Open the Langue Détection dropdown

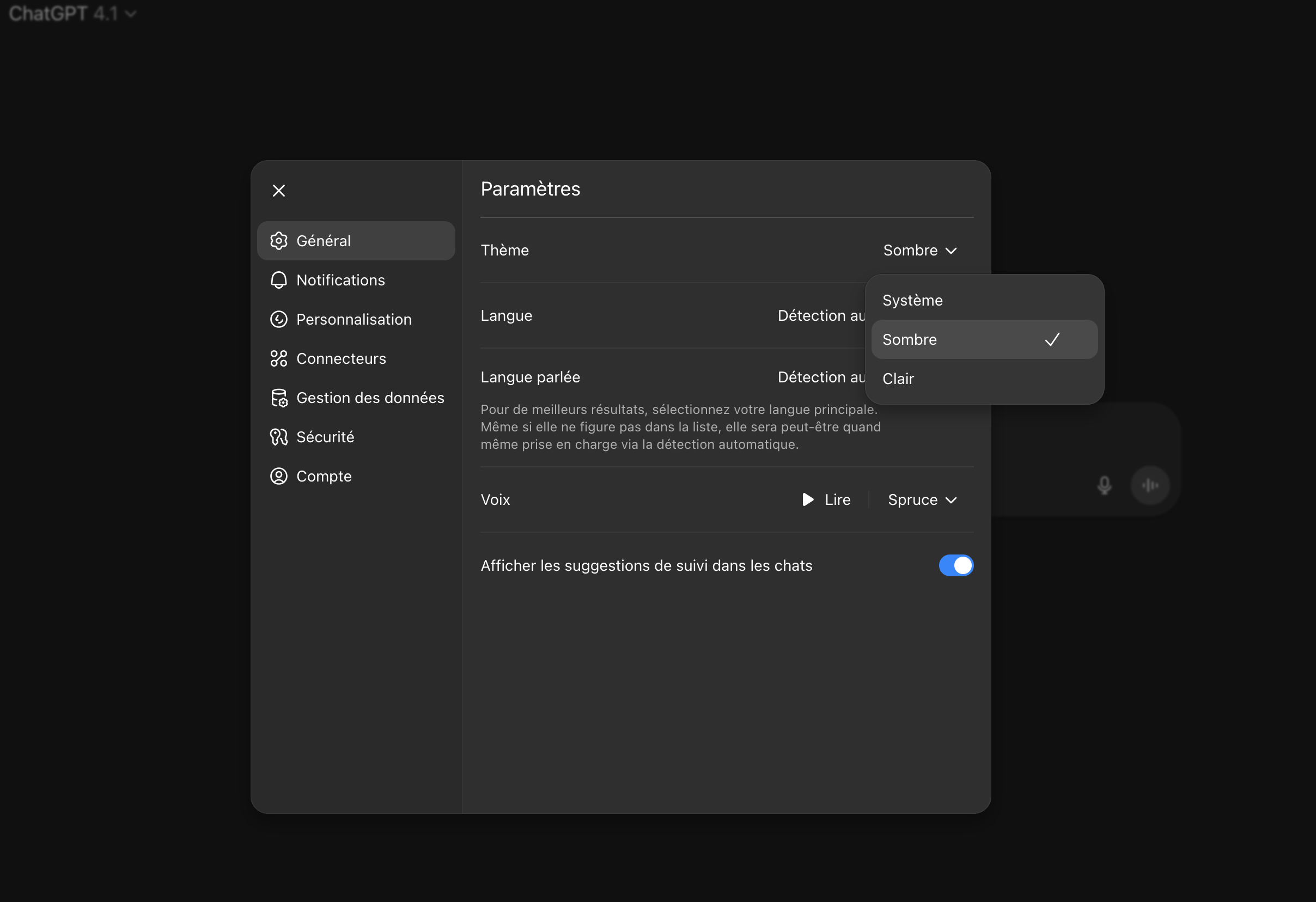pos(821,315)
